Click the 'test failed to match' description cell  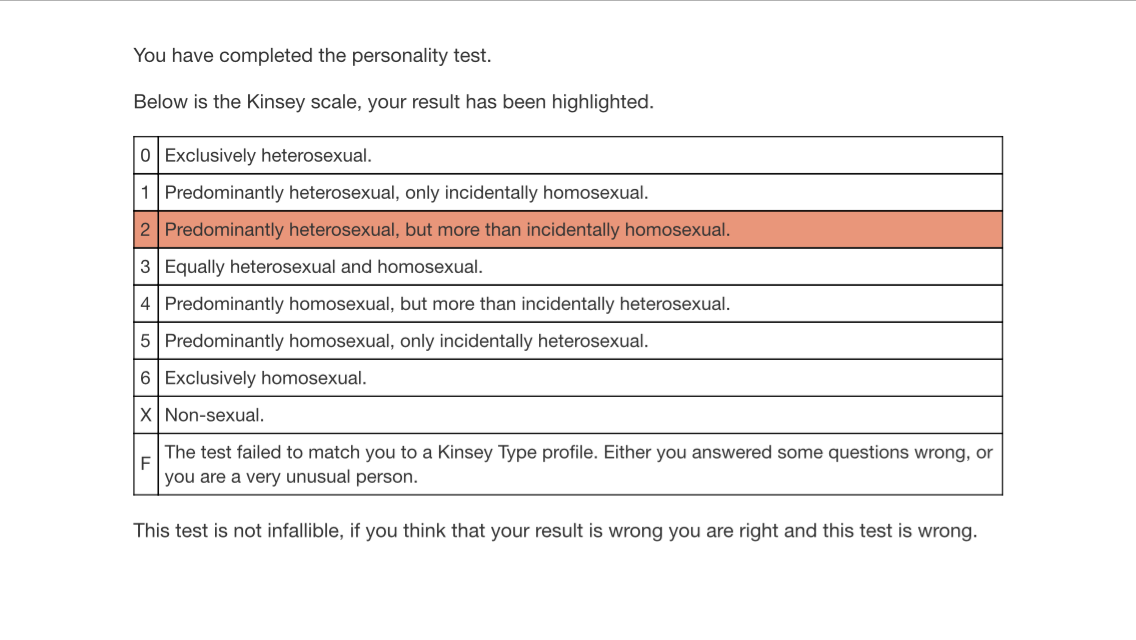(x=578, y=464)
